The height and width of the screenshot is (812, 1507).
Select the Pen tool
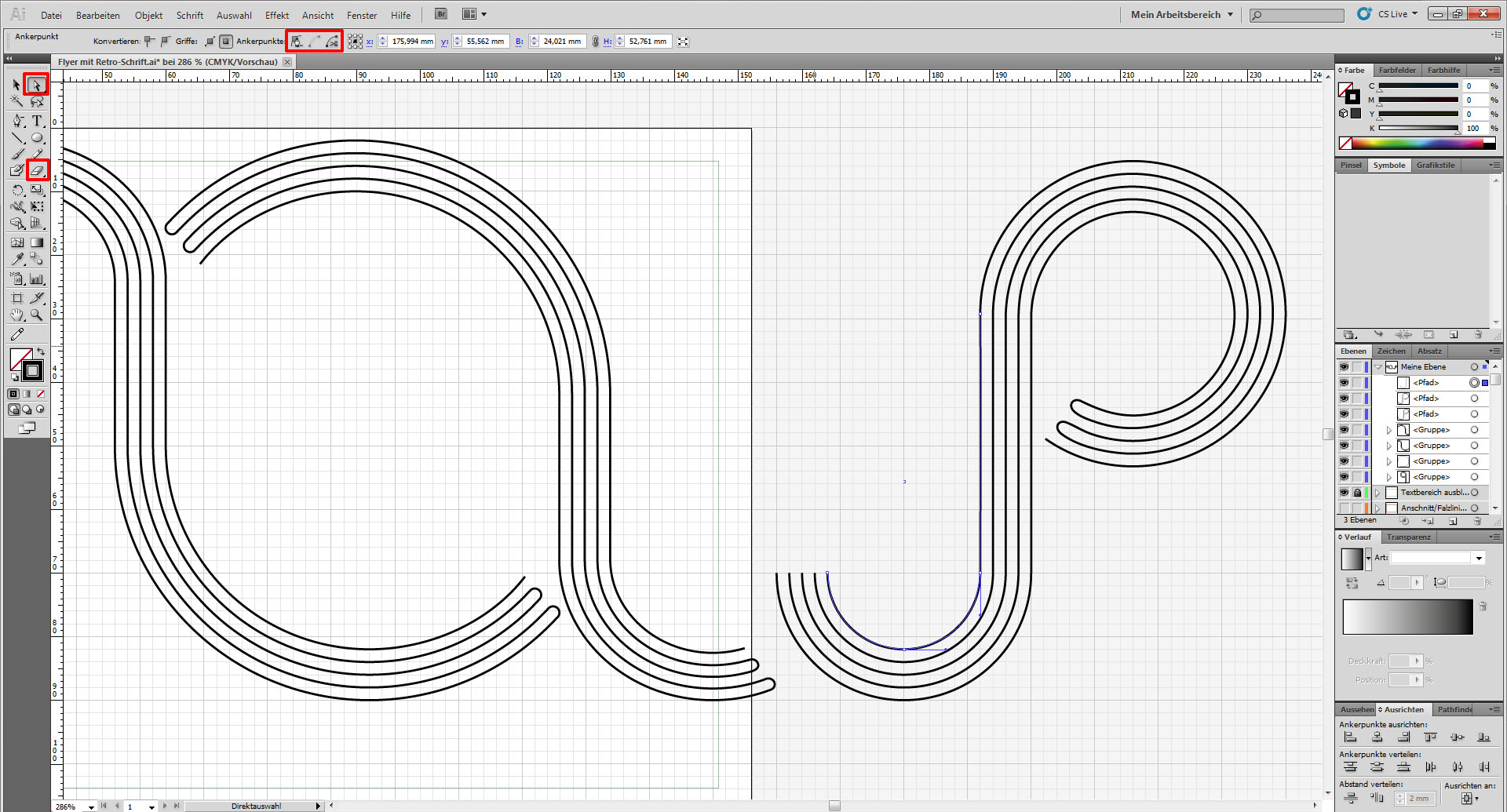[x=17, y=121]
